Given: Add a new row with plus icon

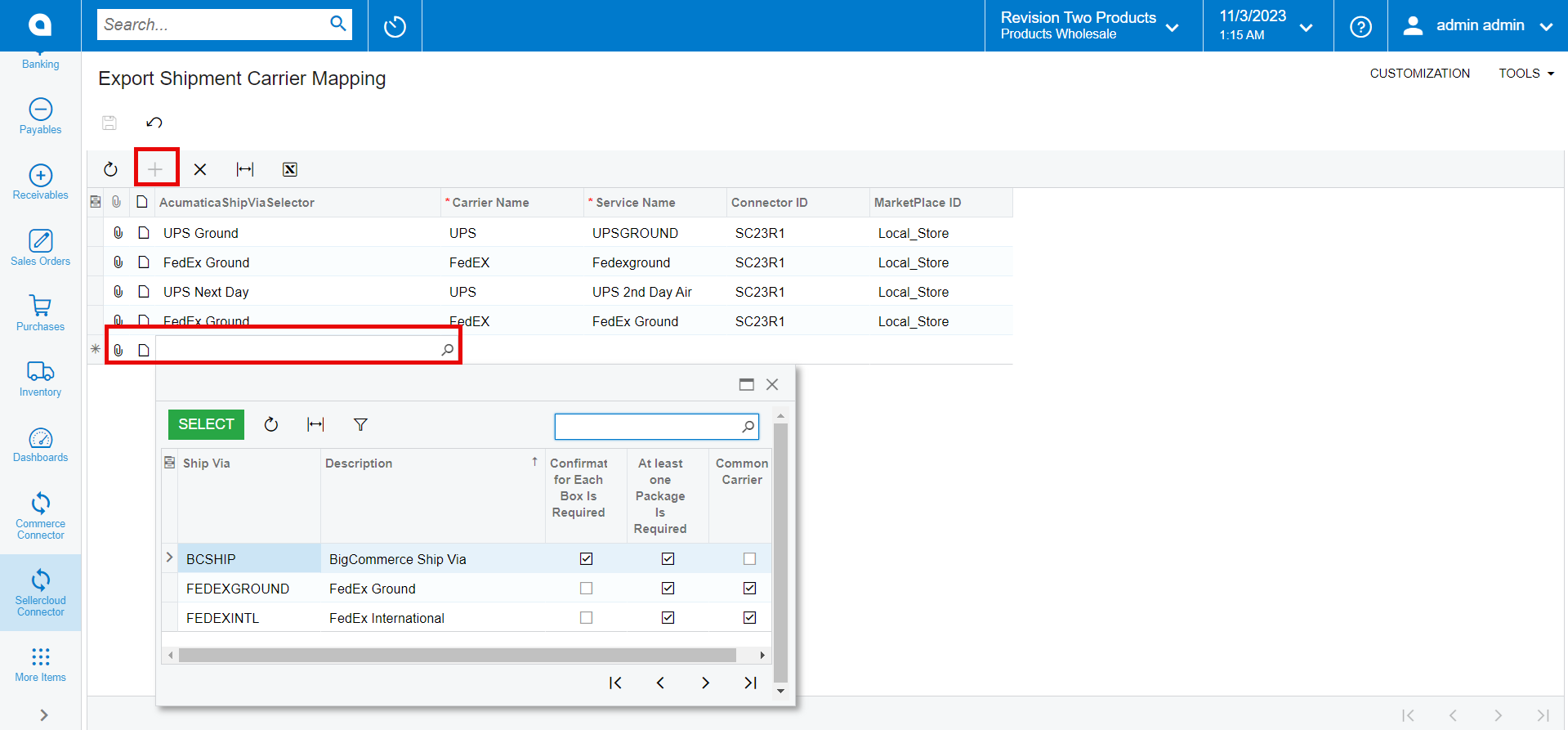Looking at the screenshot, I should 155,169.
